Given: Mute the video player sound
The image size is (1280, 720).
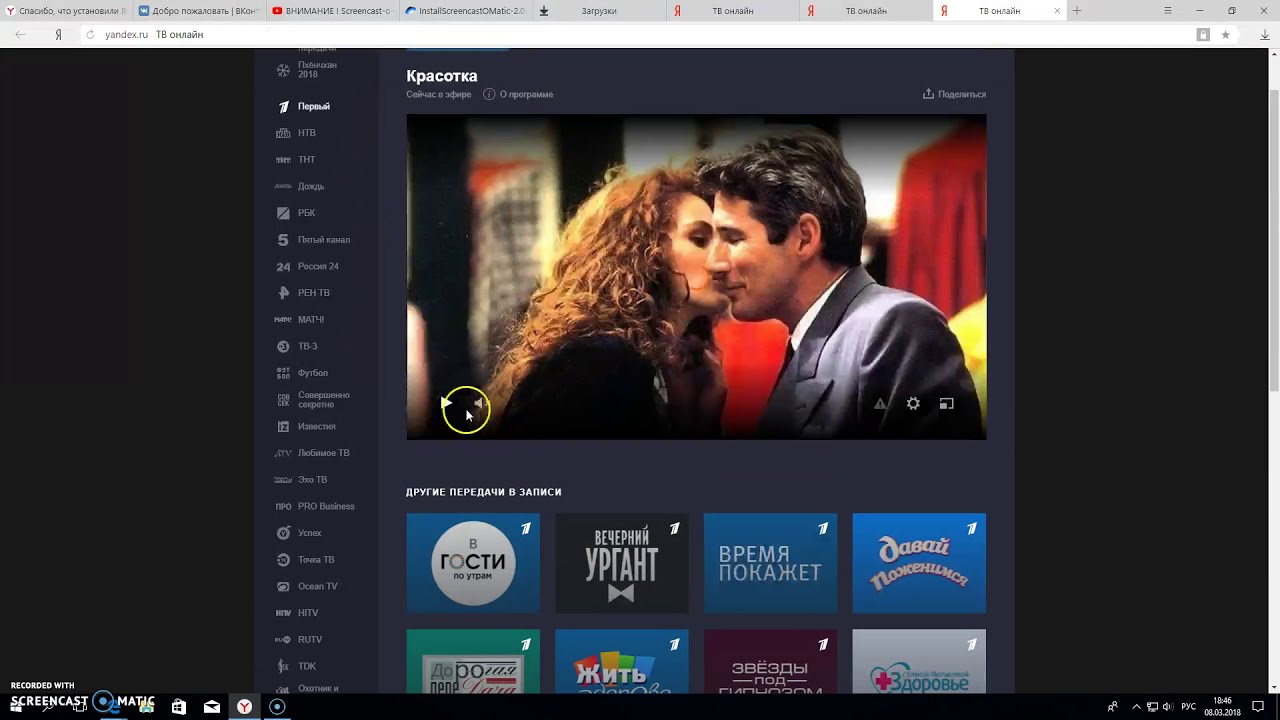Looking at the screenshot, I should point(479,403).
